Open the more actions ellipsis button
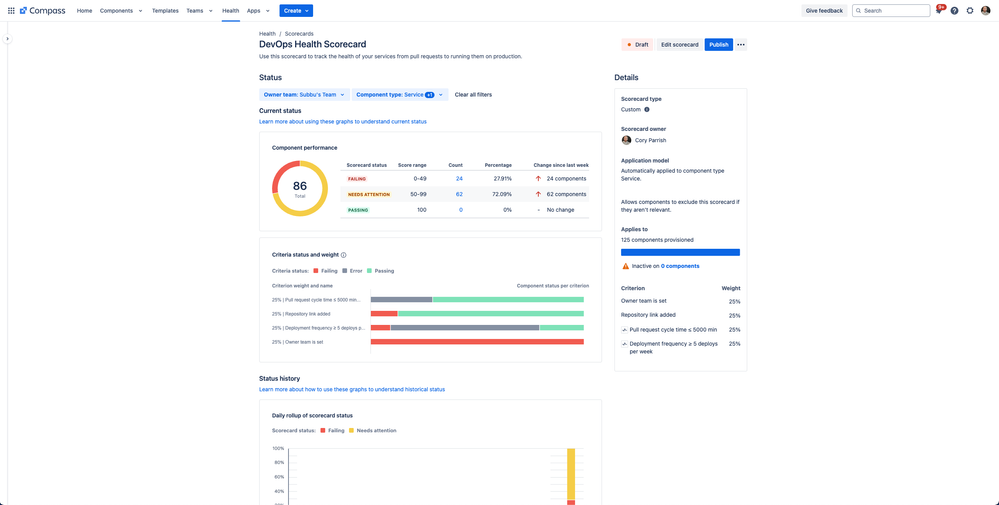The image size is (999, 505). pyautogui.click(x=741, y=45)
